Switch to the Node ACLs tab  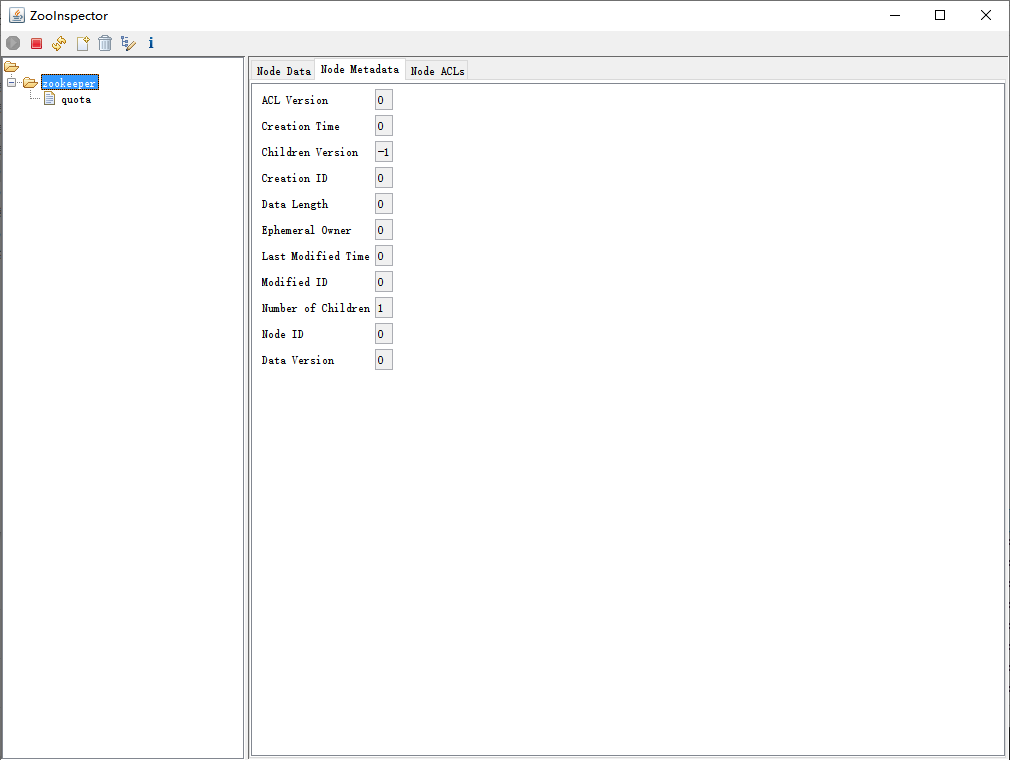(x=437, y=71)
